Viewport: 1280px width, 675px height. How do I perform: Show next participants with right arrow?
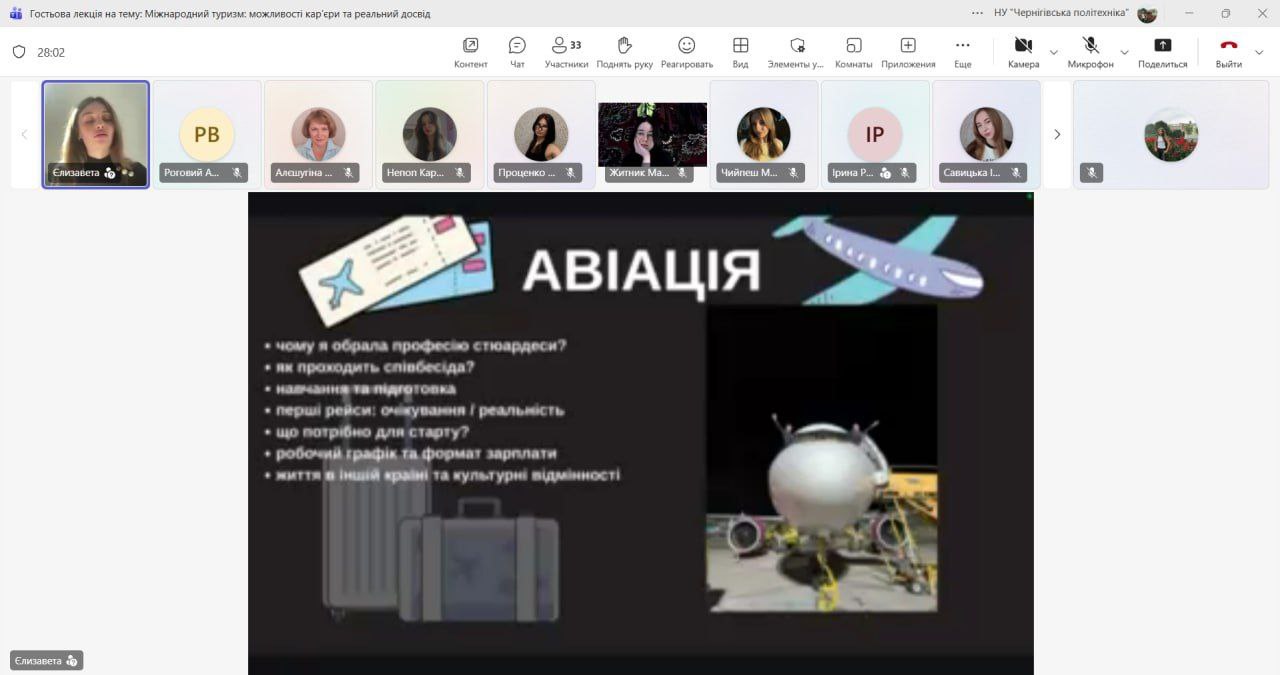(x=1057, y=134)
